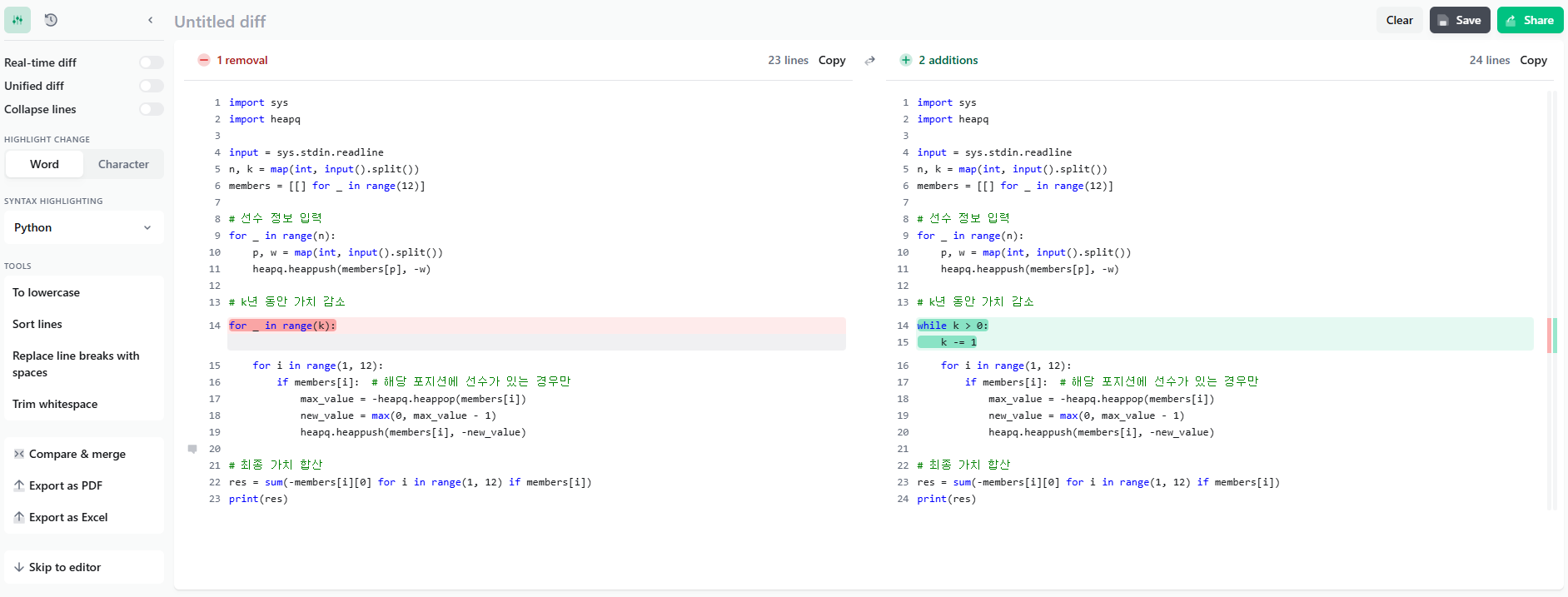Select Word highlight change mode
The width and height of the screenshot is (1568, 597).
click(x=44, y=164)
